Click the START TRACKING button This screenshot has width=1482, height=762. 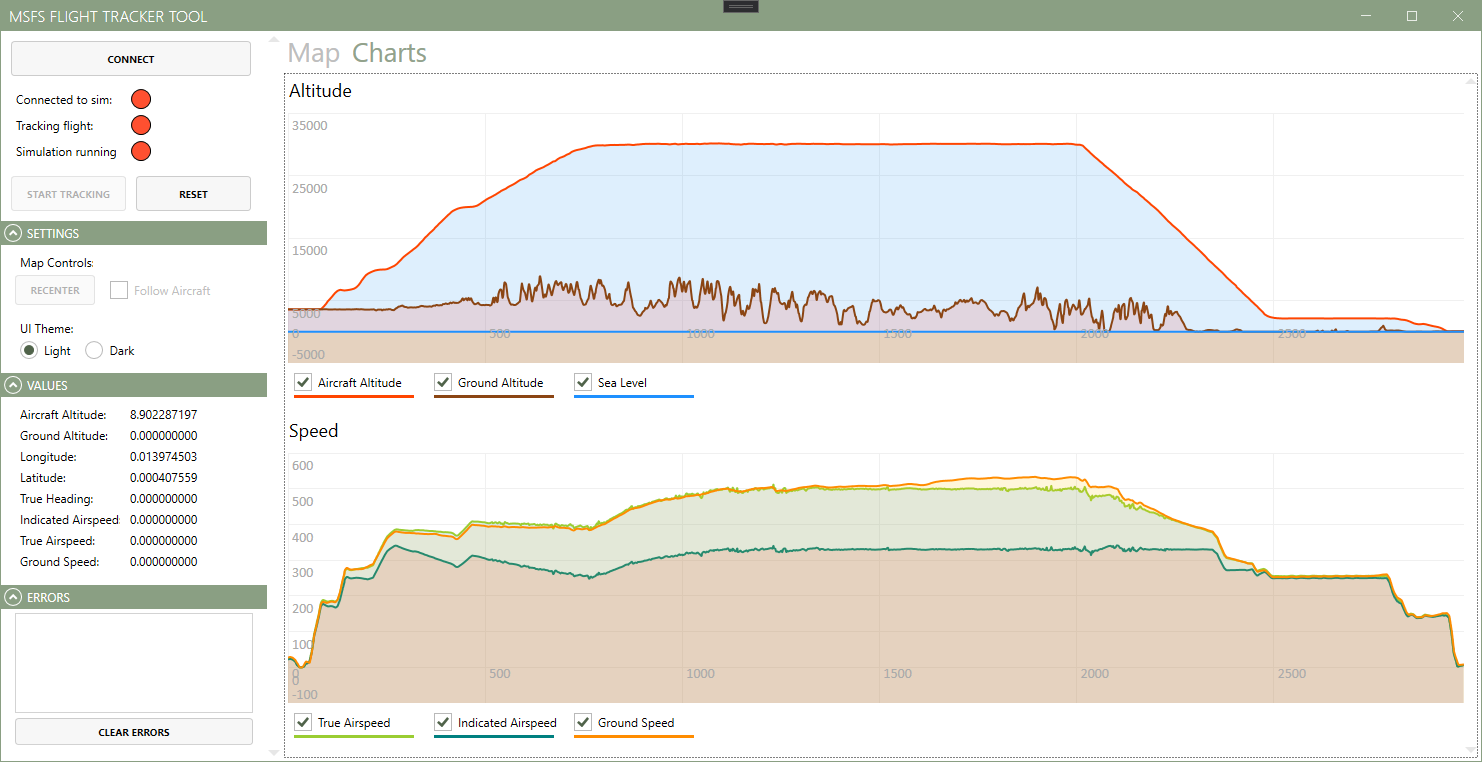tap(68, 194)
